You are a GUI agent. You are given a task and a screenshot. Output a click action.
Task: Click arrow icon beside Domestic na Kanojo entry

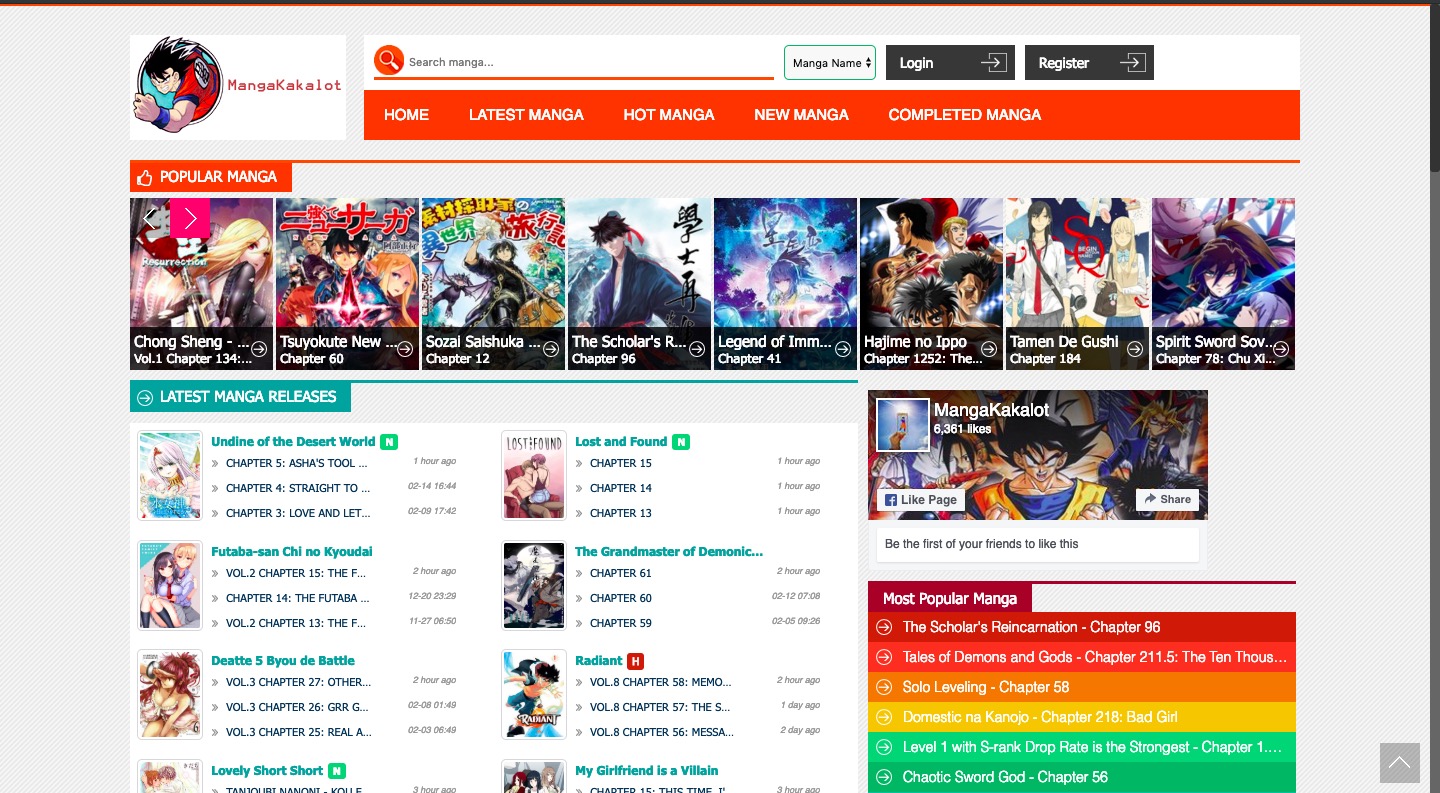point(884,717)
